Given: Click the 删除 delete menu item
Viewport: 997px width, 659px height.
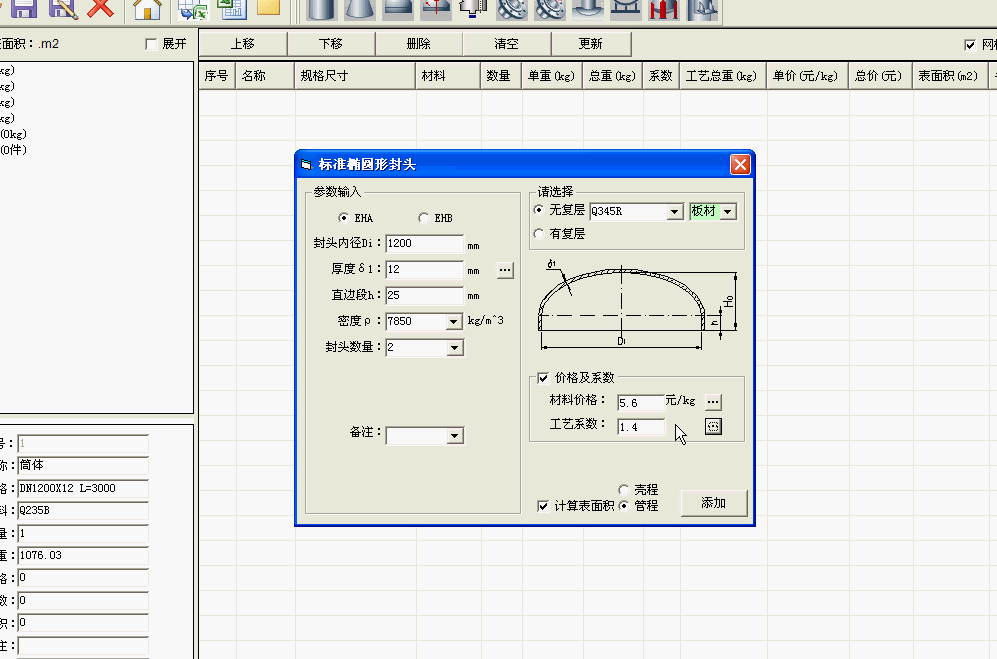Looking at the screenshot, I should tap(420, 43).
